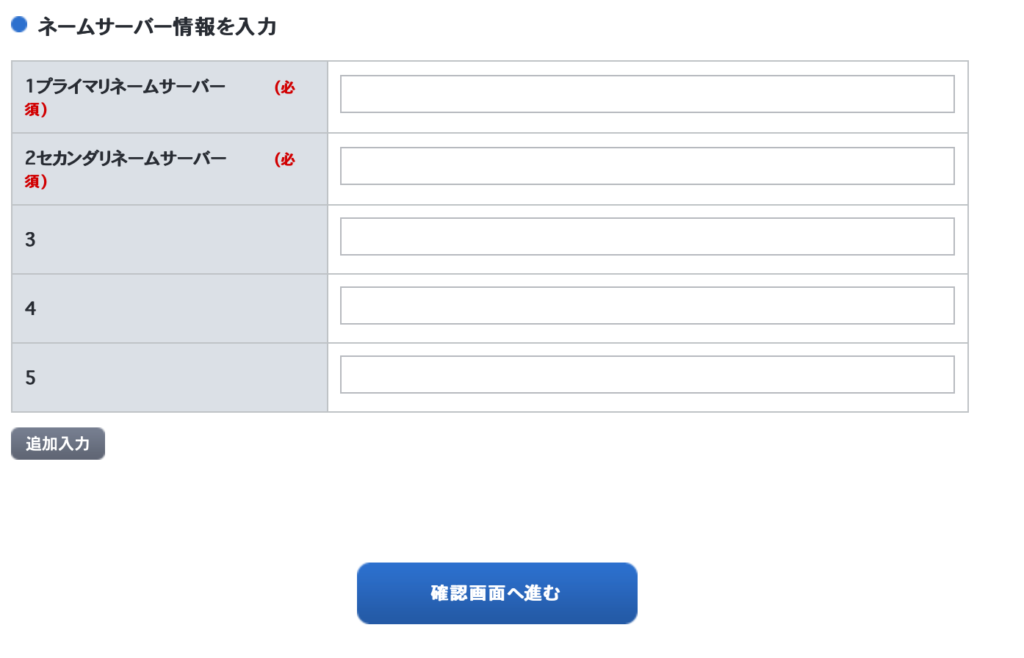Select the name server 5 text box
This screenshot has height=658, width=1024.
647,375
